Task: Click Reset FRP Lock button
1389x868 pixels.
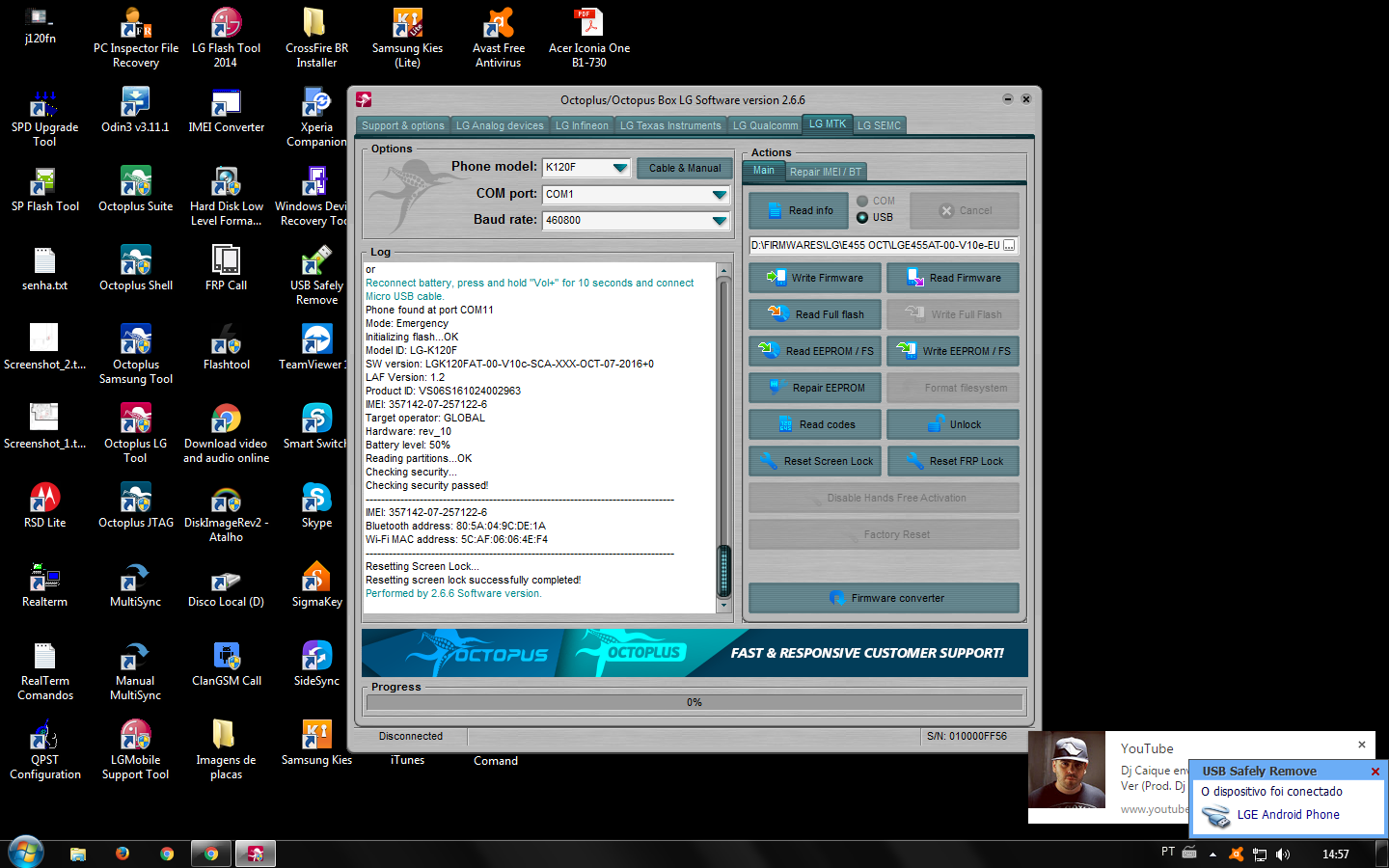Action: pyautogui.click(x=953, y=461)
